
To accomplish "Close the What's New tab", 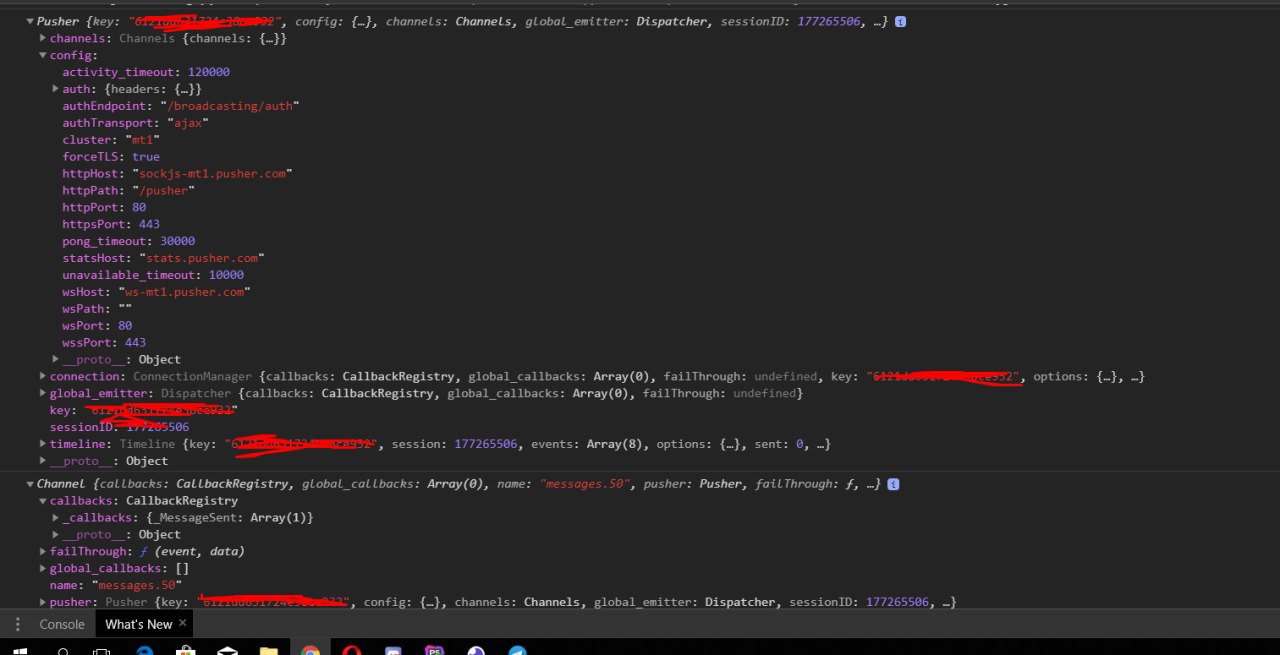I will pyautogui.click(x=183, y=623).
